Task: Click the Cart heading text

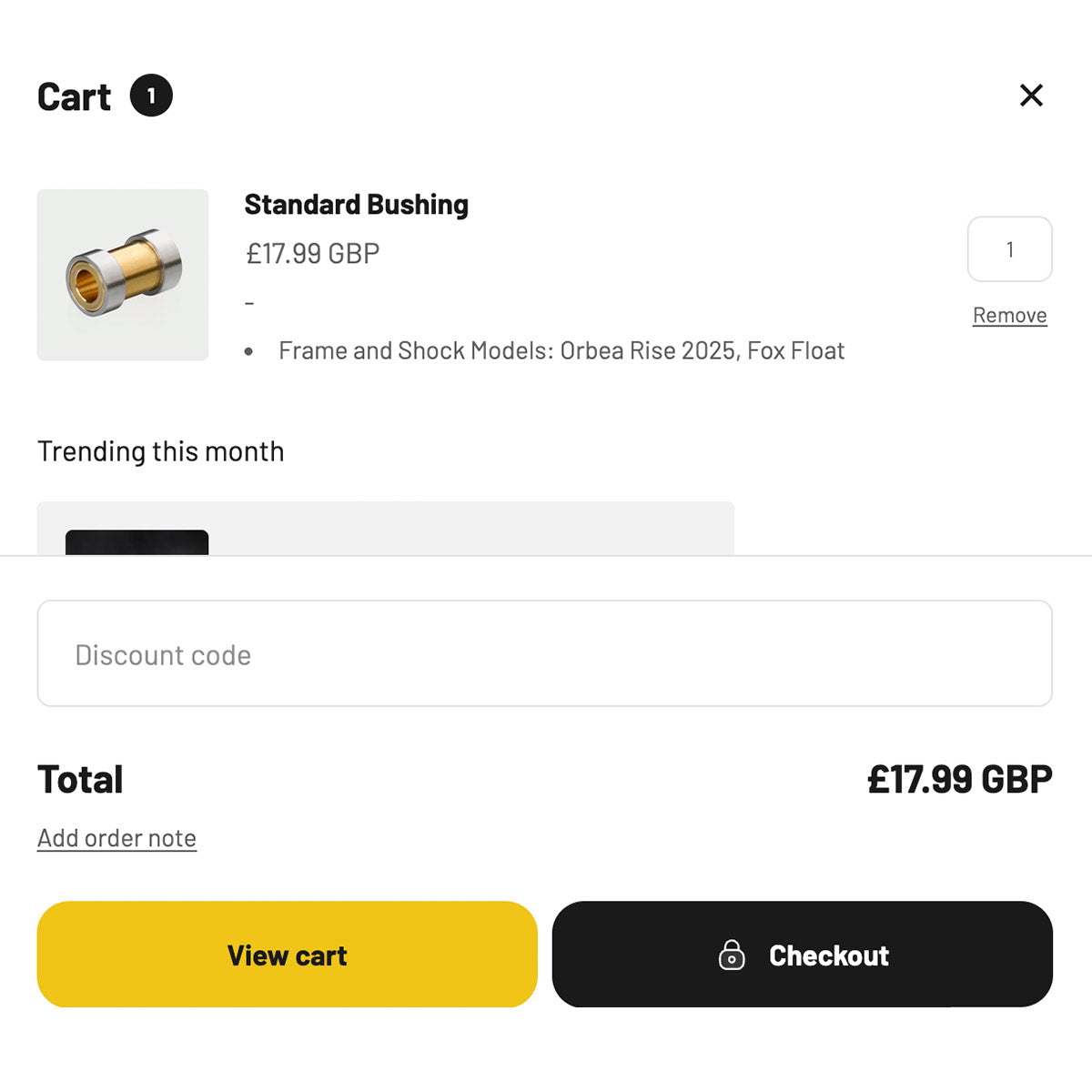Action: tap(74, 96)
